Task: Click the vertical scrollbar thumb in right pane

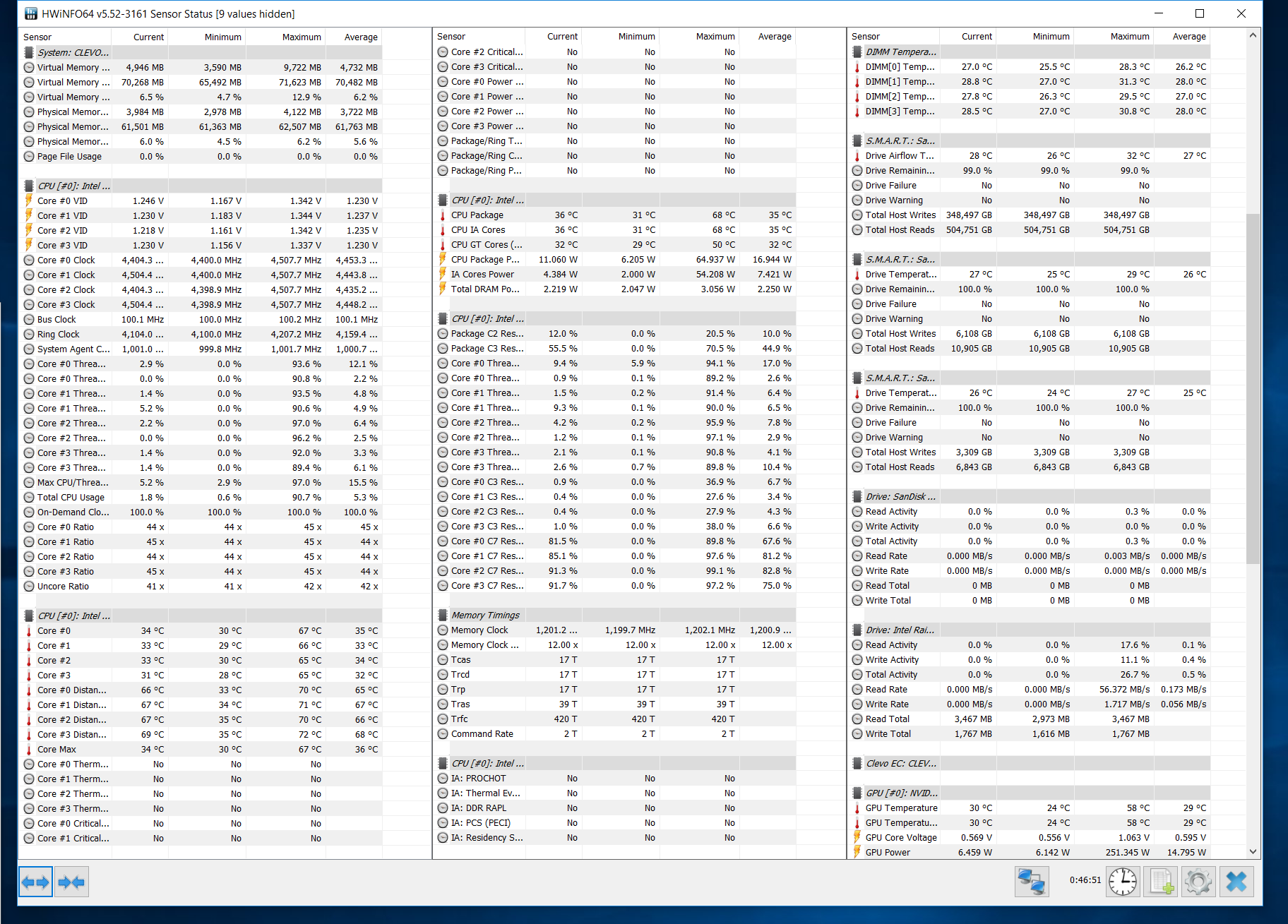Action: [x=1253, y=389]
